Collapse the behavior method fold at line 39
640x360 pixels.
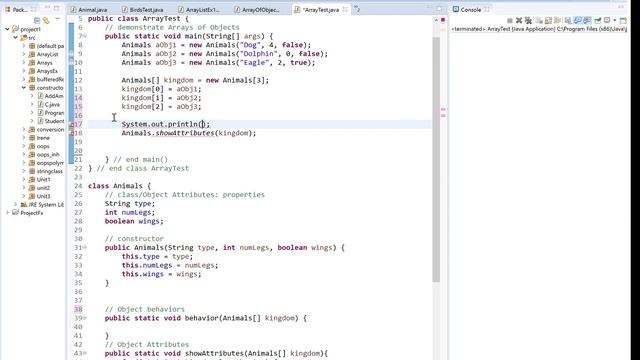click(84, 318)
